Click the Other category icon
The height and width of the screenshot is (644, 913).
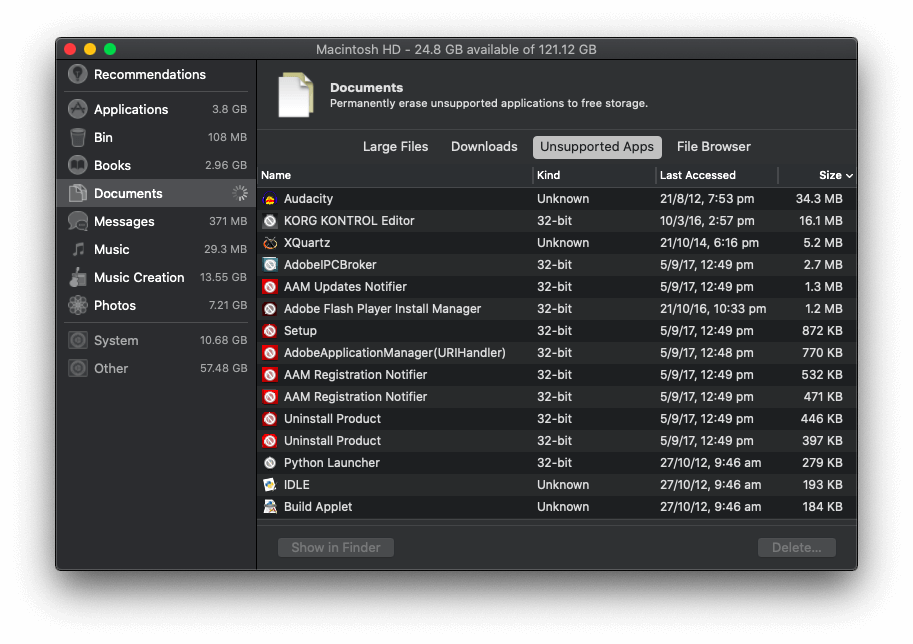pos(77,368)
